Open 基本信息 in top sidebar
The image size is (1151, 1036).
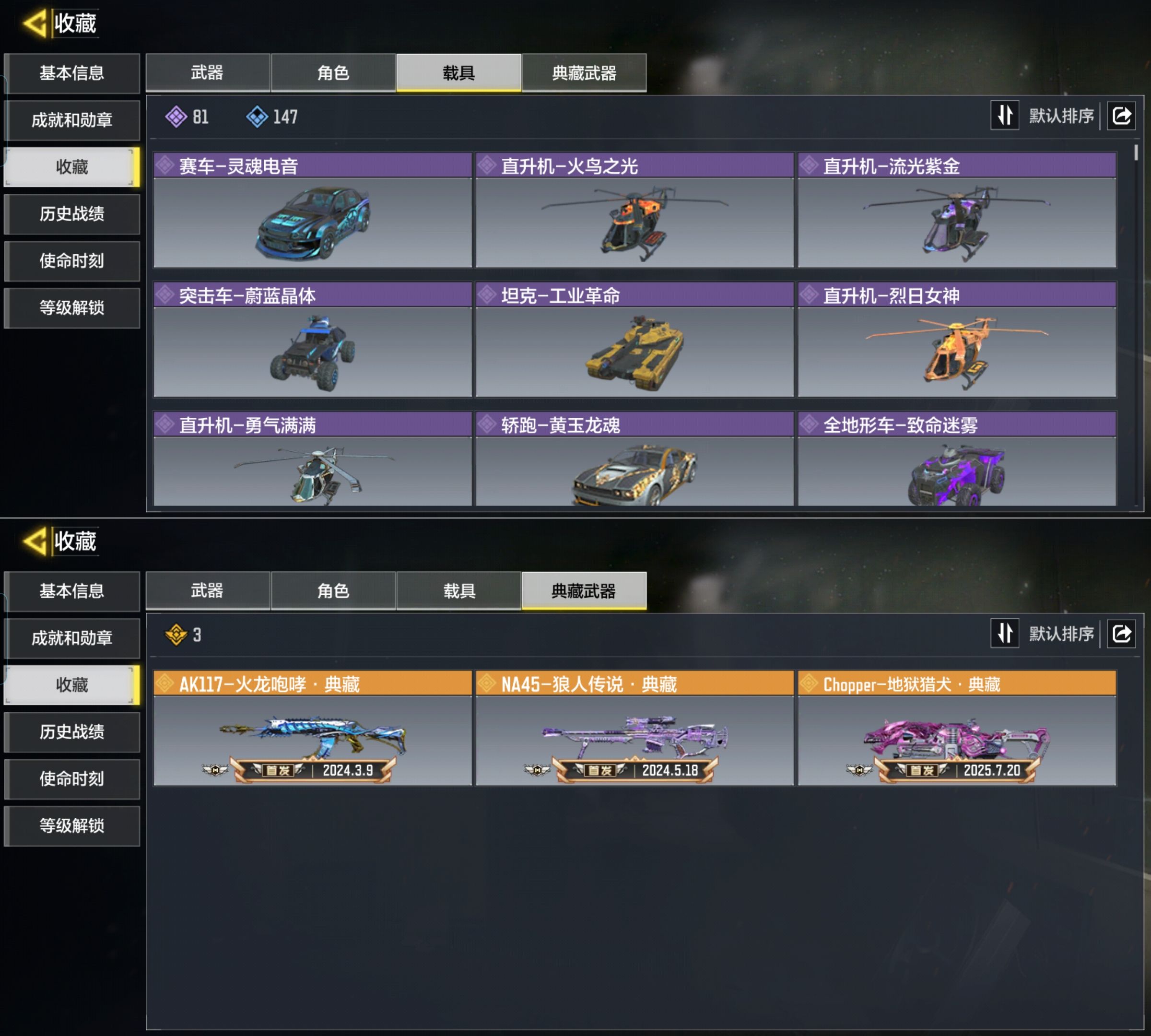[72, 73]
